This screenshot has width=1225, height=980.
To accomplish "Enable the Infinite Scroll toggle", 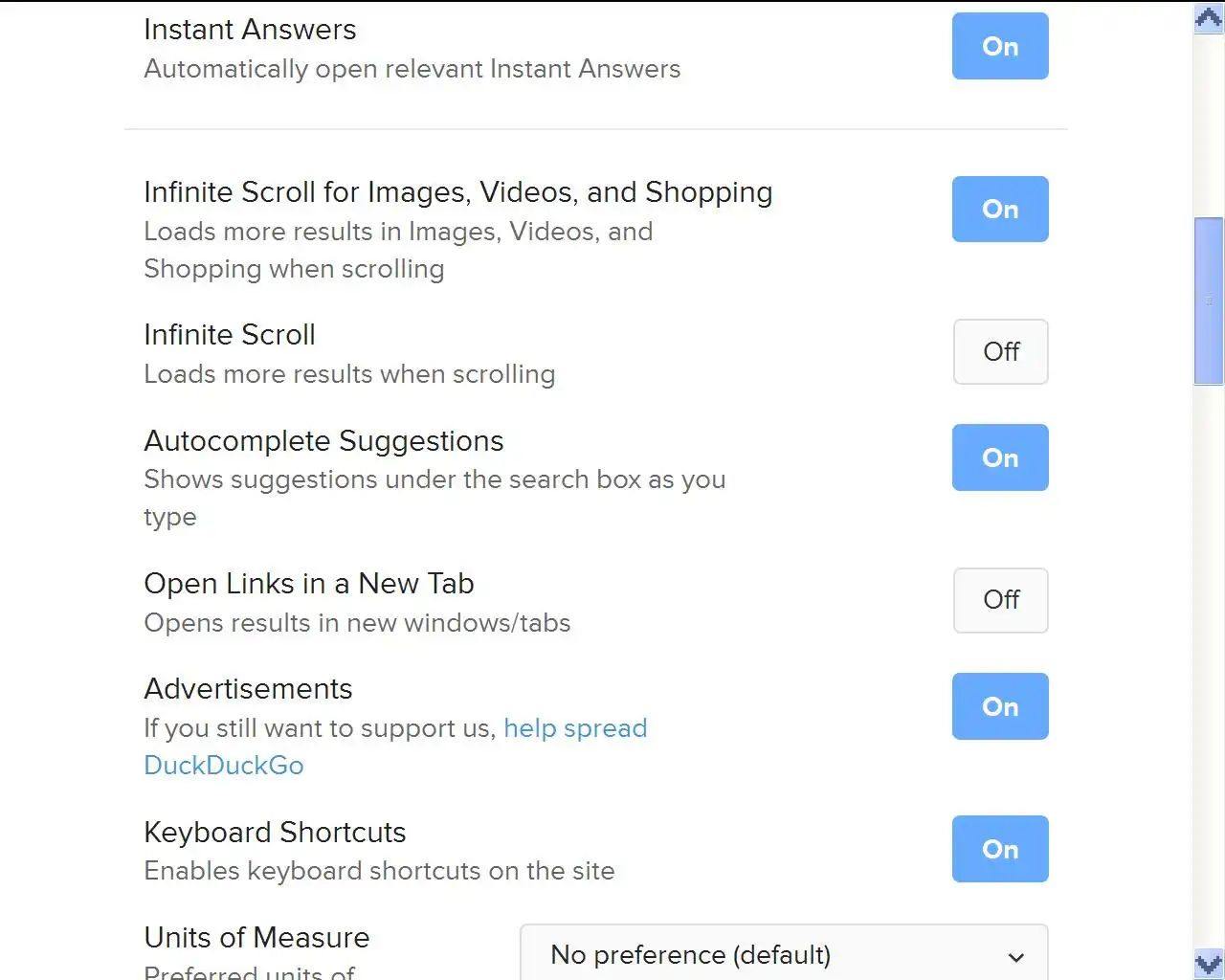I will 1000,352.
